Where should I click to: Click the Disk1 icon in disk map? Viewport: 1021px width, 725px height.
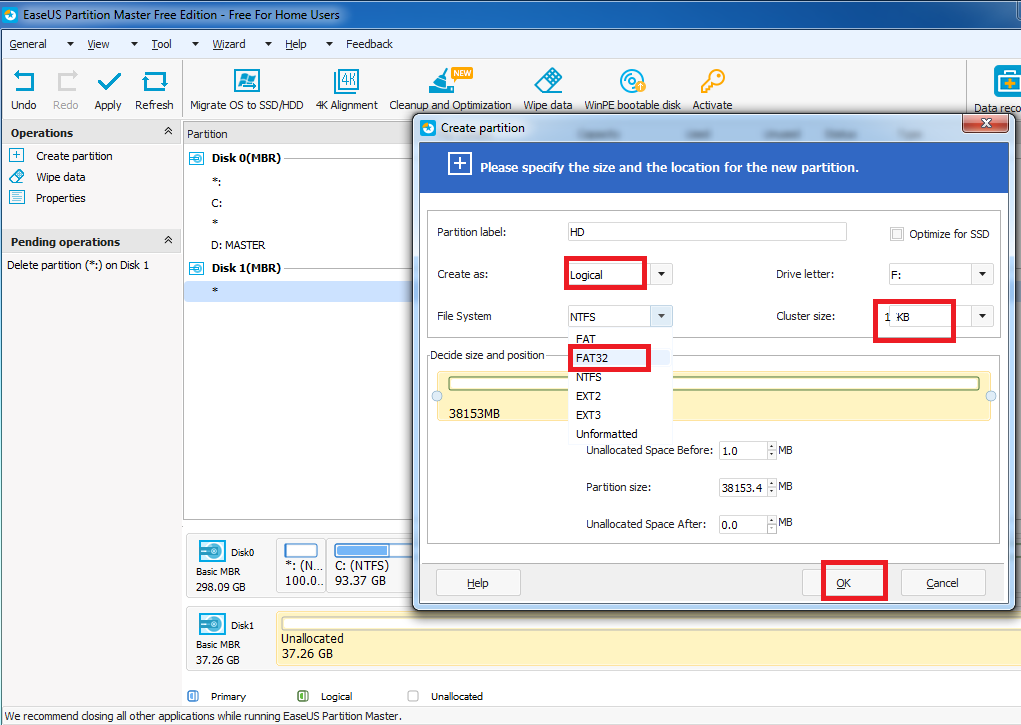[212, 625]
